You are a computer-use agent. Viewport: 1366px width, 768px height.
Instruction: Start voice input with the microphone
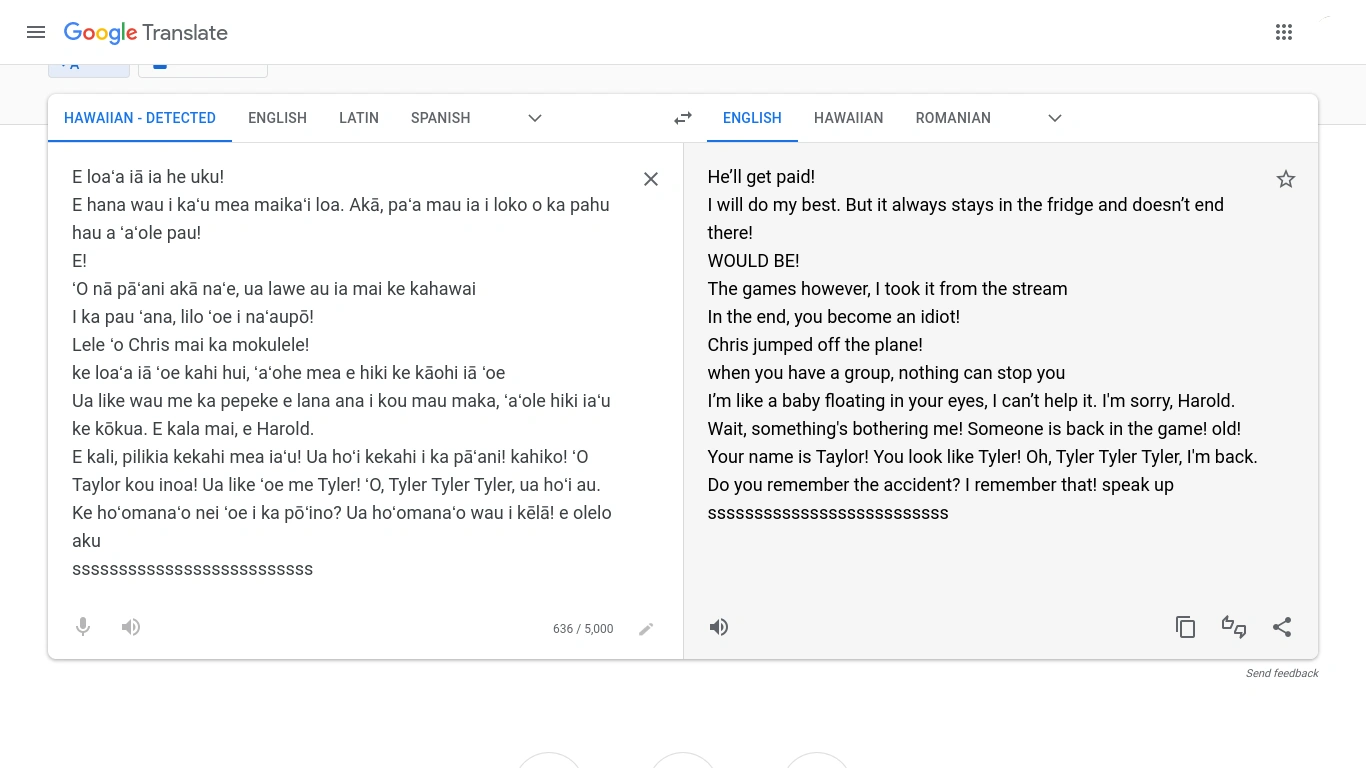83,627
